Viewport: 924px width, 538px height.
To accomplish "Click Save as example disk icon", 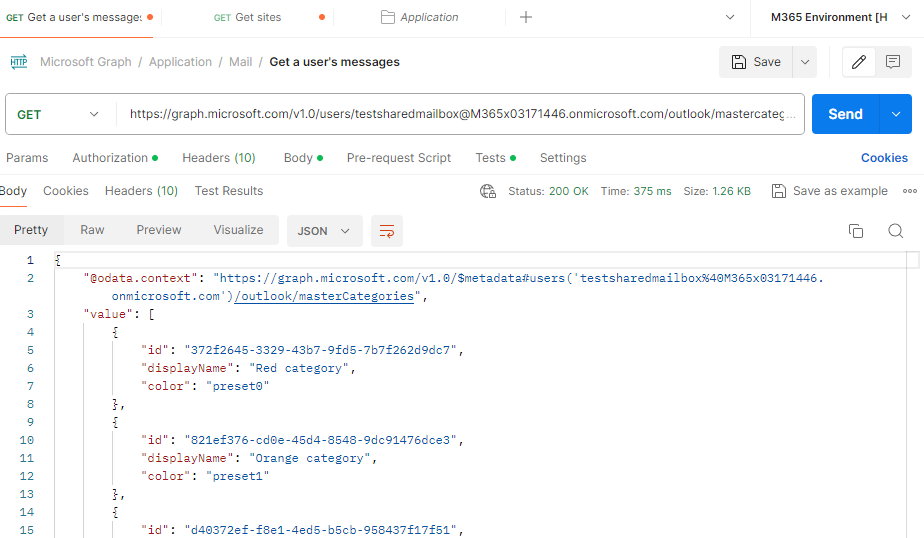I will tap(778, 191).
